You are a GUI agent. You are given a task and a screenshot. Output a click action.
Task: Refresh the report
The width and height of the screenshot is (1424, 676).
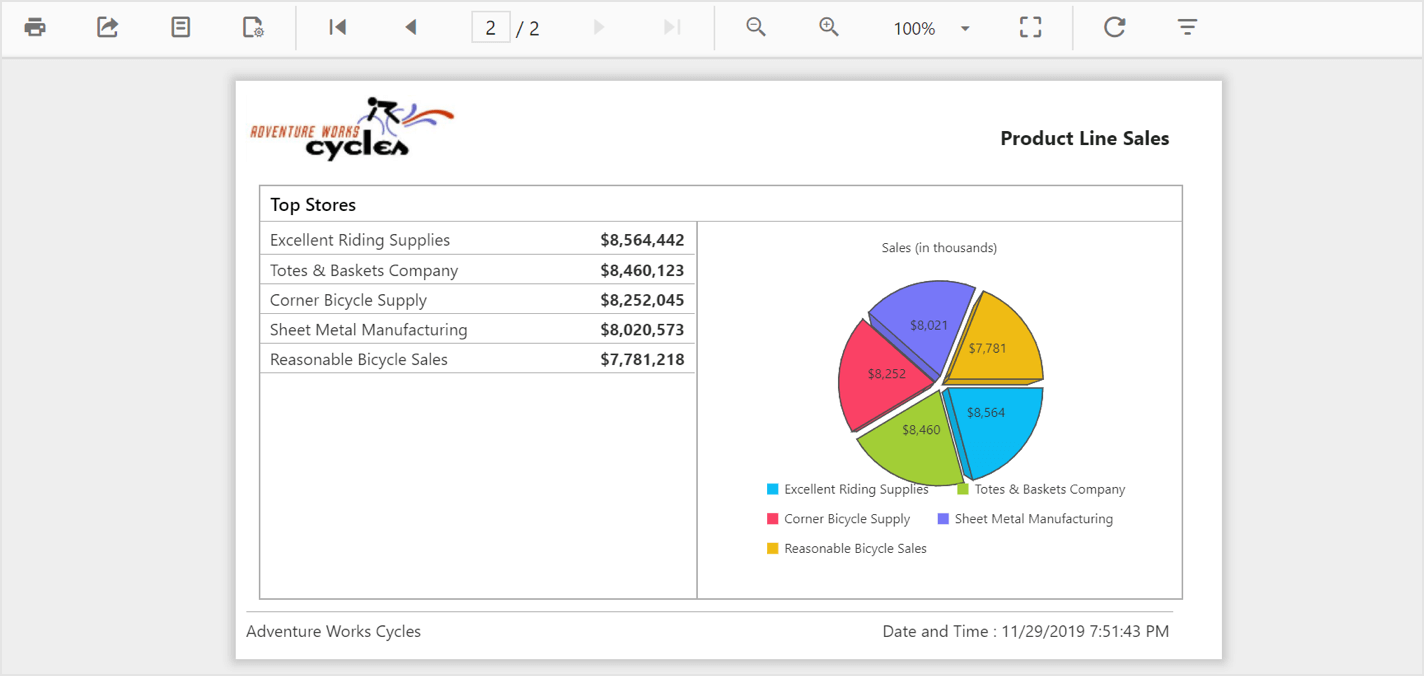pyautogui.click(x=1115, y=27)
